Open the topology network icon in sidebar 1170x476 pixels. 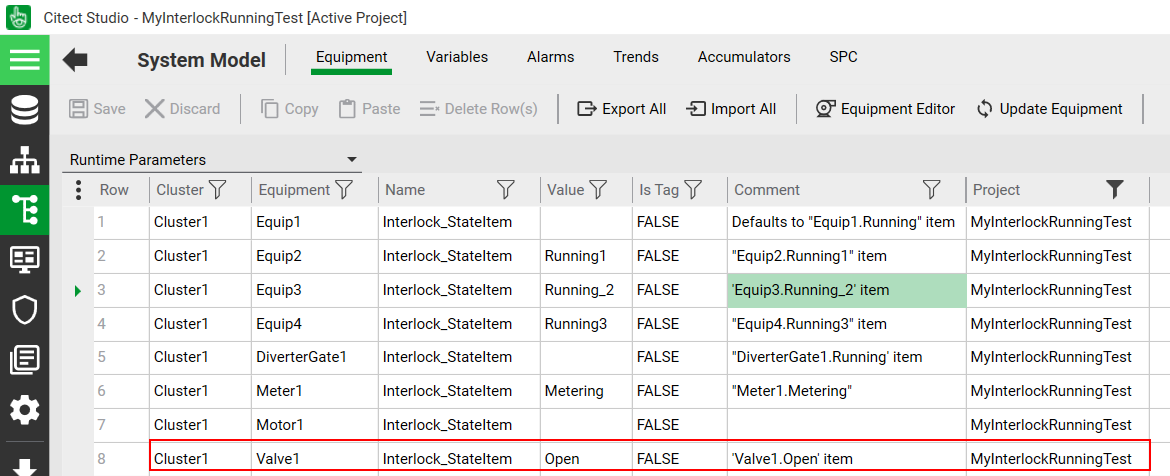click(24, 160)
